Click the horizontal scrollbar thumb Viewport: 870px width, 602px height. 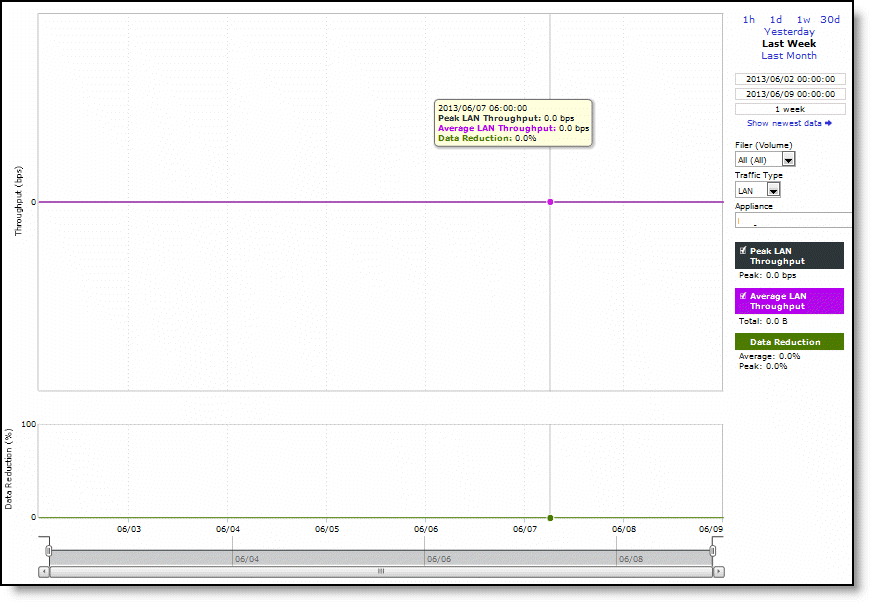(x=380, y=572)
